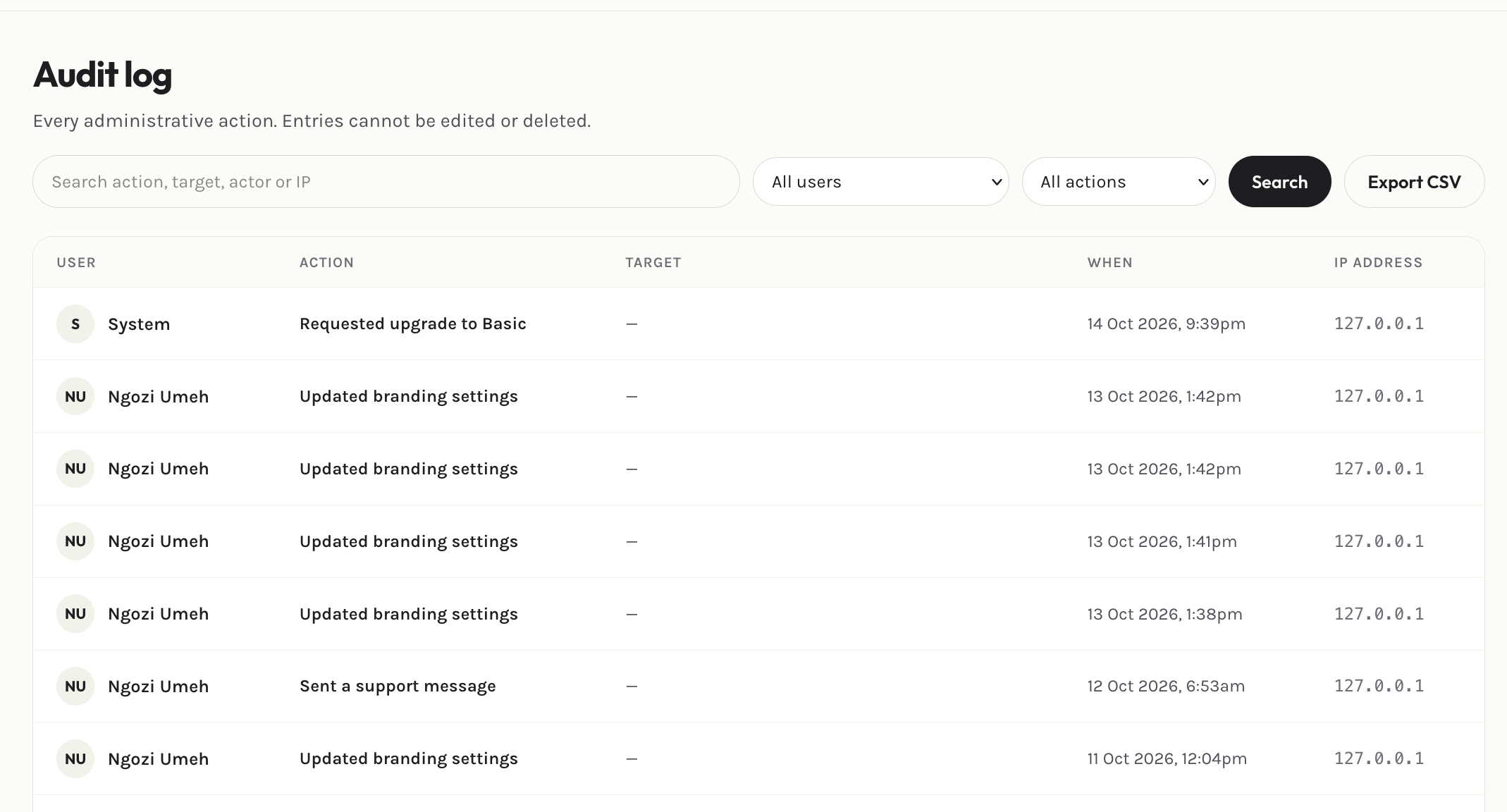1507x812 pixels.
Task: Open the All actions dropdown
Action: pos(1119,182)
